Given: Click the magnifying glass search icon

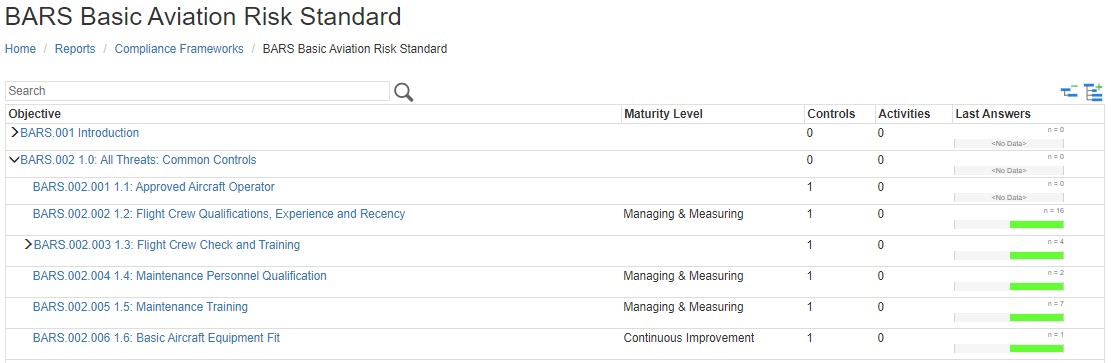Looking at the screenshot, I should 403,91.
